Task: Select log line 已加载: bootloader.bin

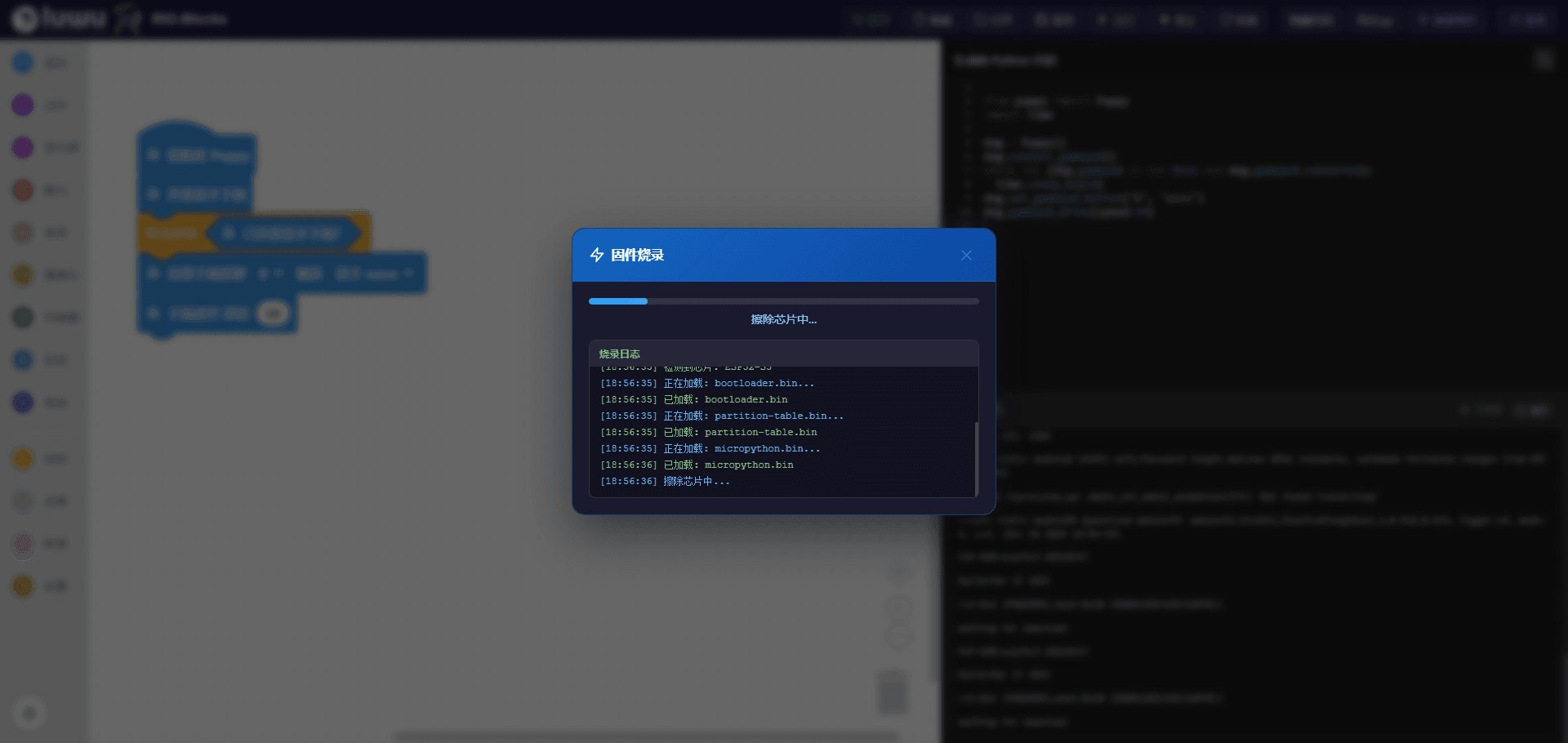Action: pyautogui.click(x=694, y=399)
